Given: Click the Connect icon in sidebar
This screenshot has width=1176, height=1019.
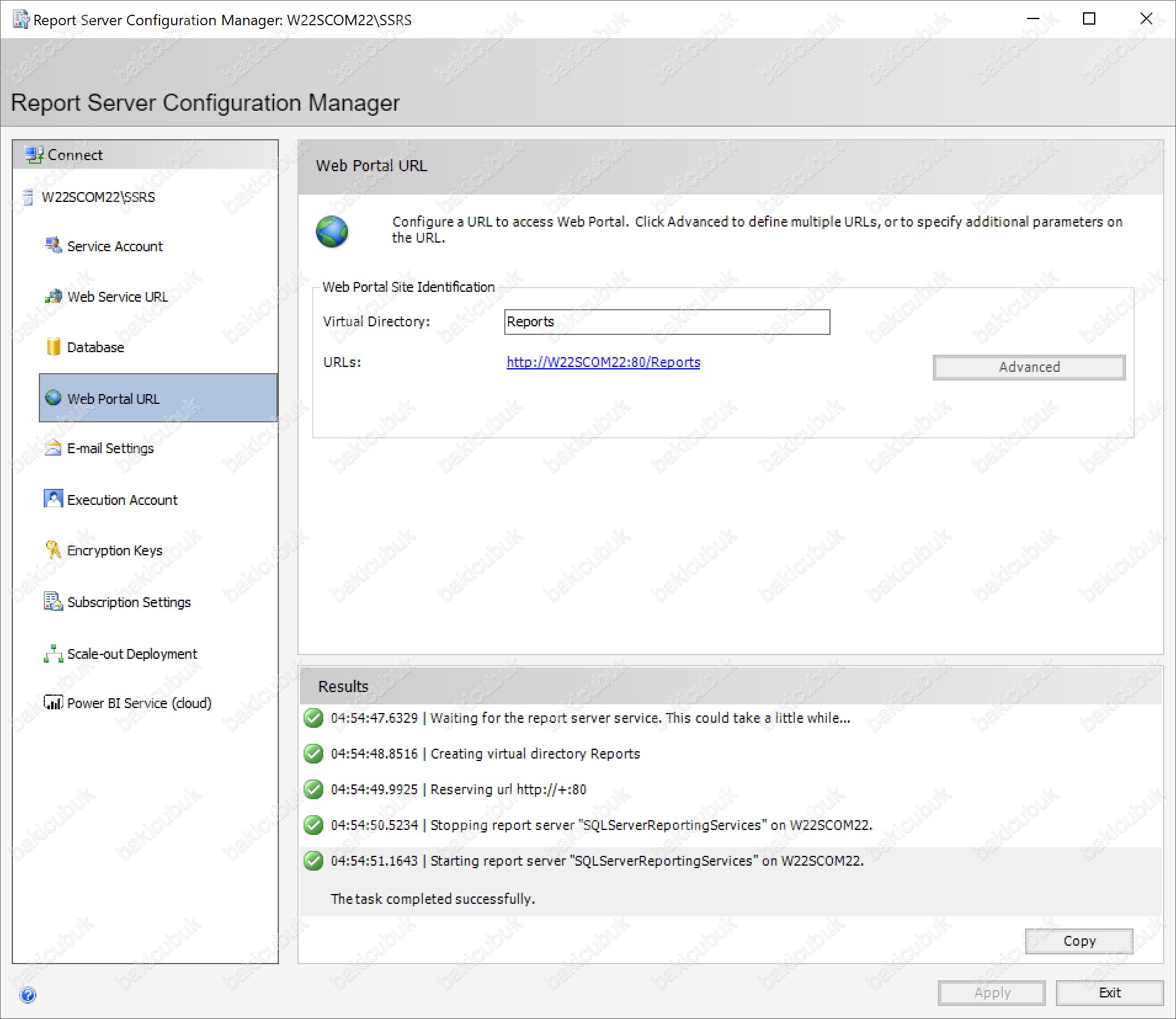Looking at the screenshot, I should (33, 155).
